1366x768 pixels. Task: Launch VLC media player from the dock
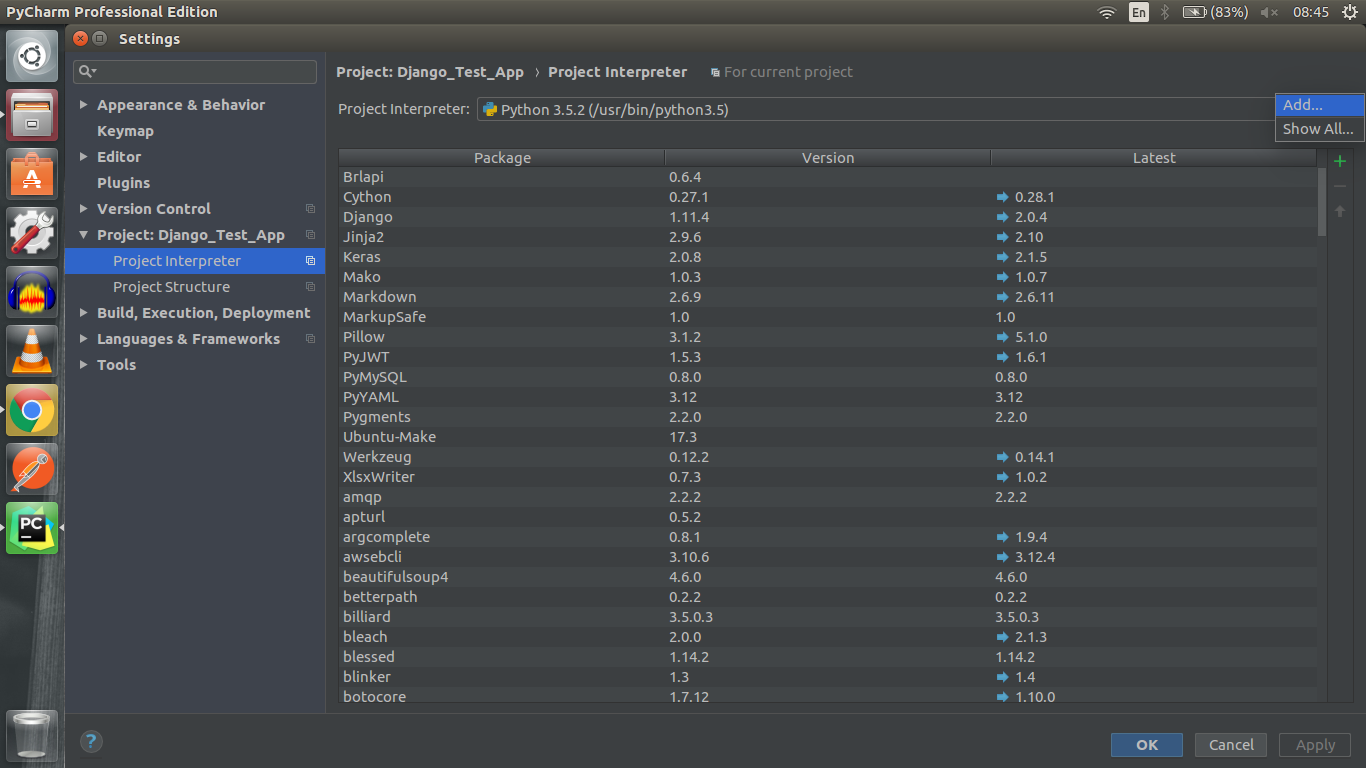pyautogui.click(x=32, y=351)
